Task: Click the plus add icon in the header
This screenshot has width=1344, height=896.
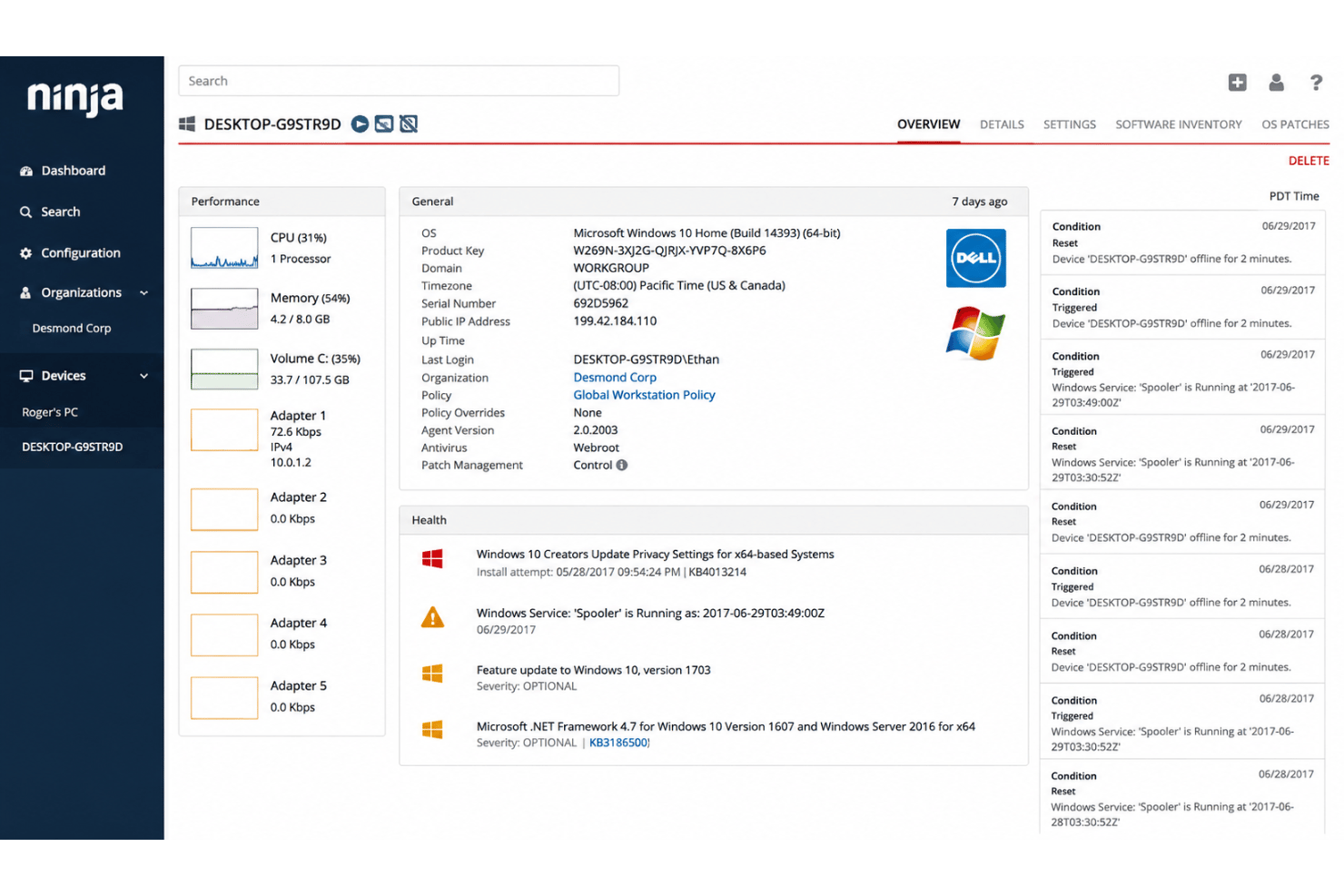Action: point(1237,83)
